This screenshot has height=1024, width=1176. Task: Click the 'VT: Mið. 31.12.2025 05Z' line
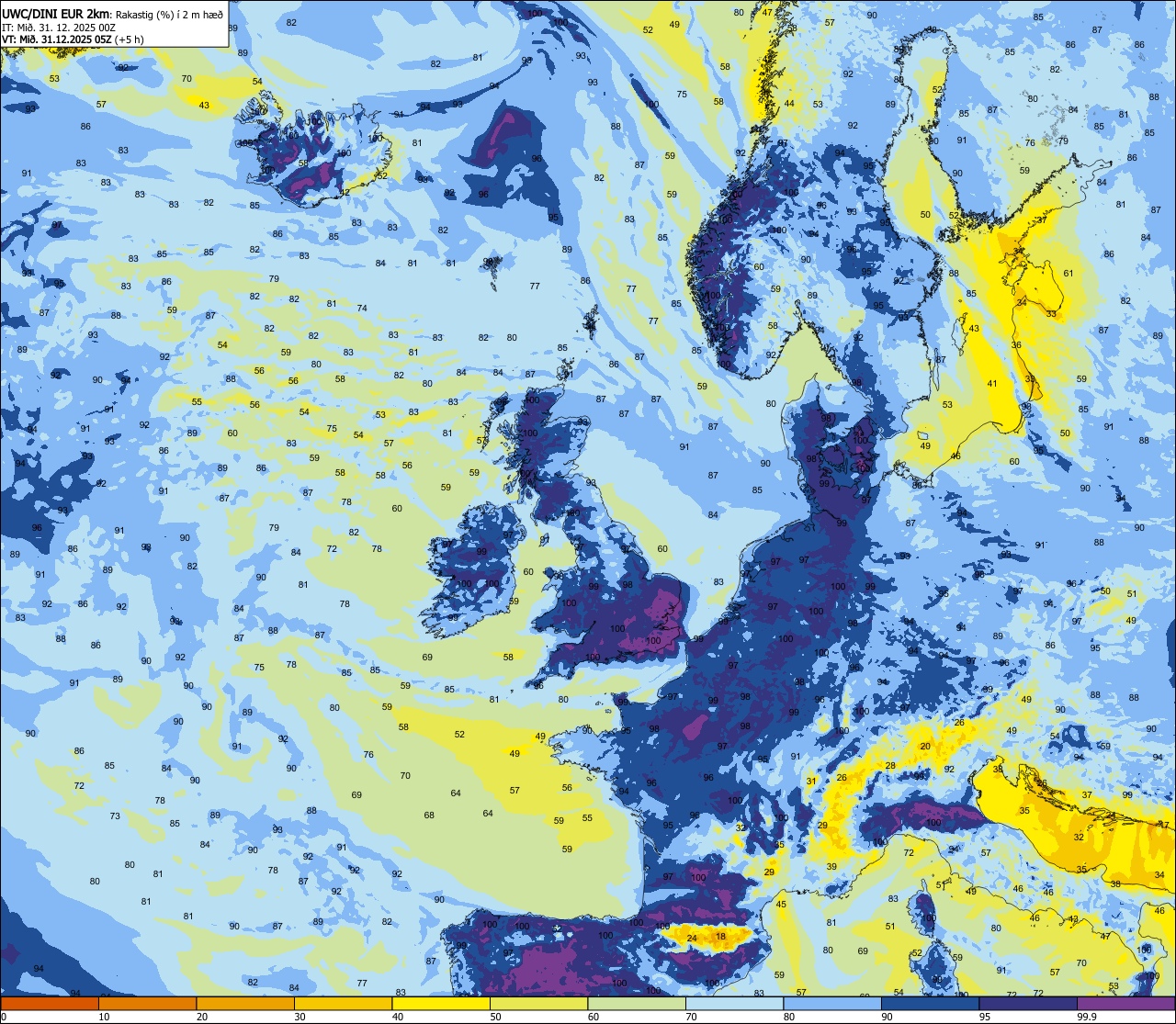point(58,39)
